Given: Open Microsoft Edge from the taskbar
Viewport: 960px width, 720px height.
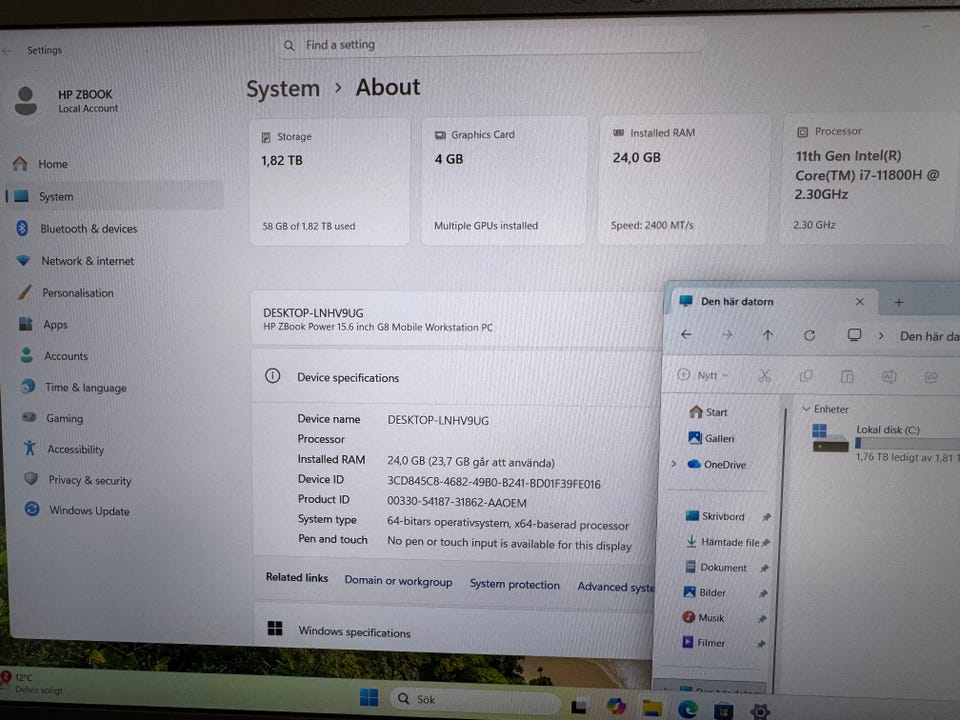Looking at the screenshot, I should (688, 708).
